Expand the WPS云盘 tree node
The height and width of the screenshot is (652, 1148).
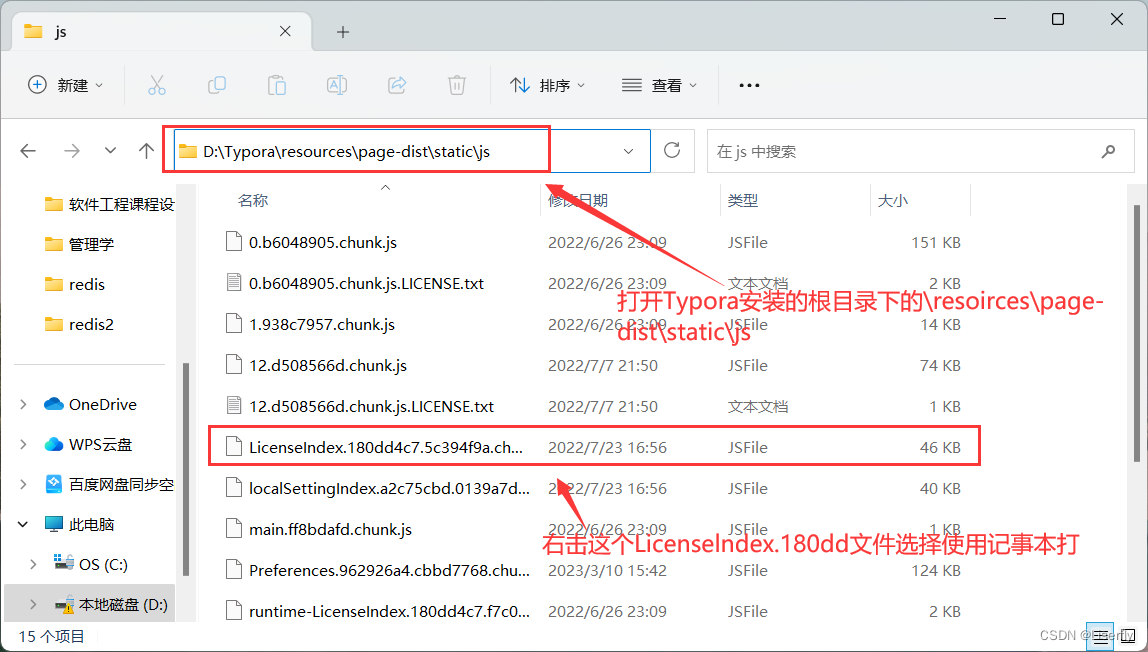(23, 444)
